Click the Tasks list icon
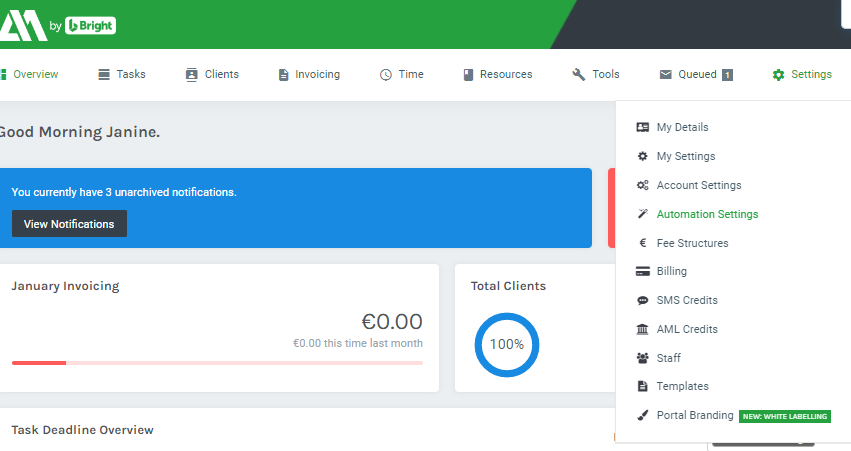Viewport: 851px width, 451px height. coord(104,74)
